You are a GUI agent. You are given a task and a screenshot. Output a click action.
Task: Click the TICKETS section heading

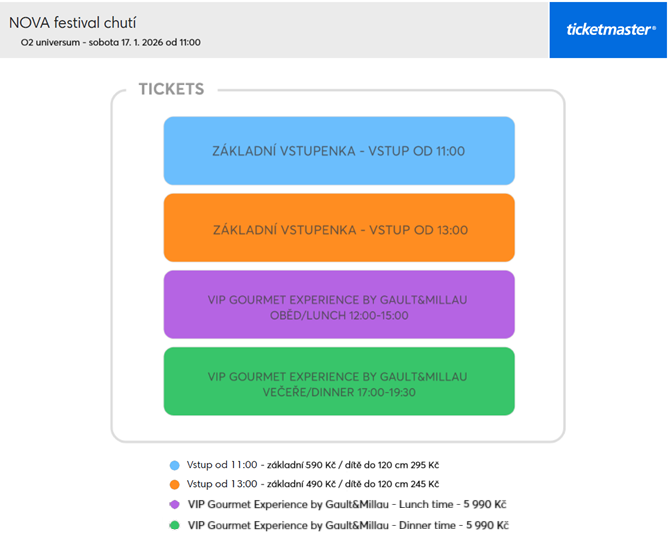(171, 89)
